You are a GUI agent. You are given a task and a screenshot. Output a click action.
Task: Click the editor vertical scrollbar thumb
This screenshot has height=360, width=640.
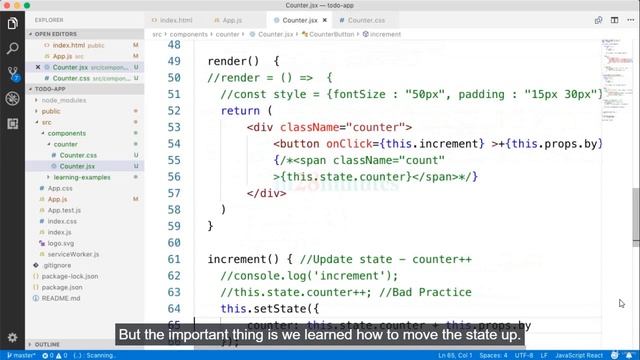[636, 217]
